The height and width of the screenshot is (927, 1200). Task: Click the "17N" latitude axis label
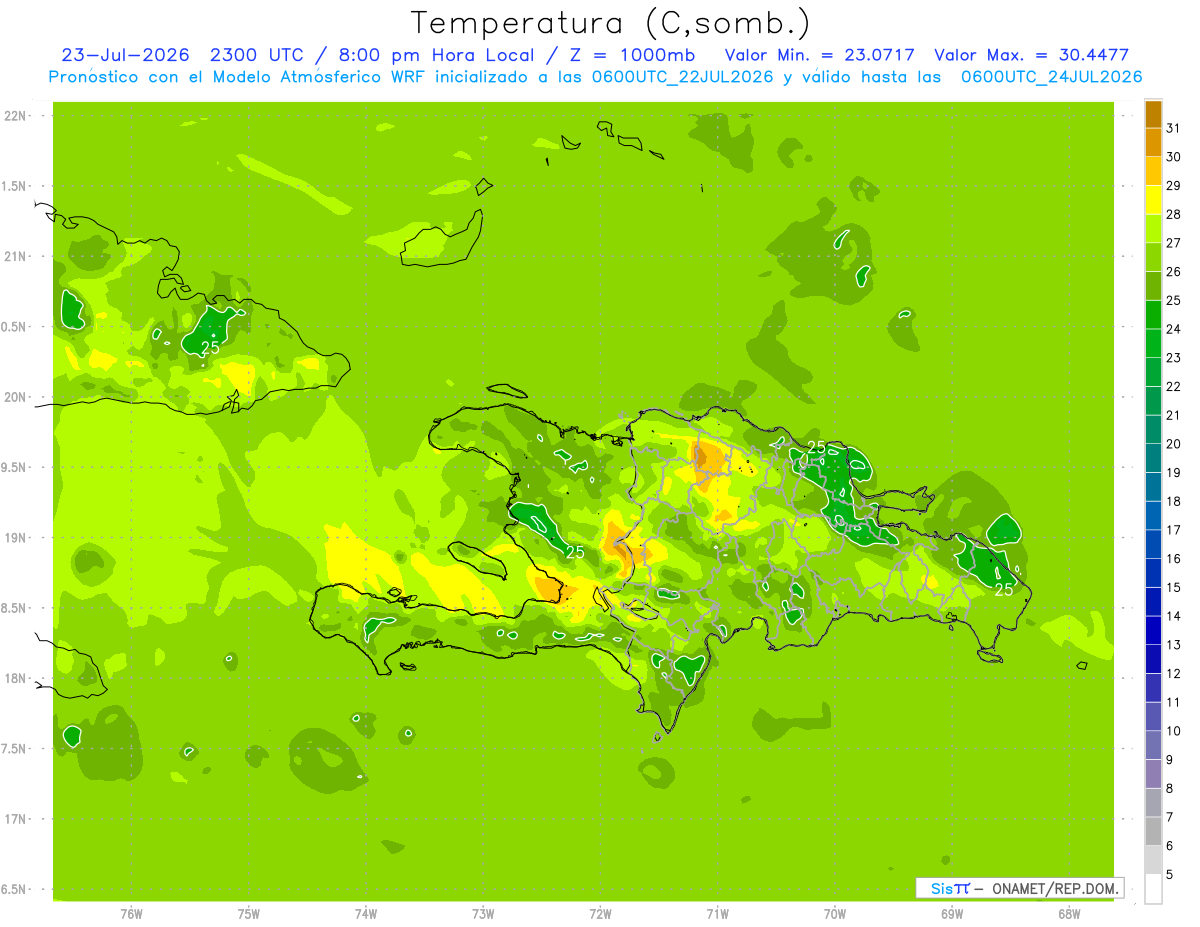click(13, 820)
